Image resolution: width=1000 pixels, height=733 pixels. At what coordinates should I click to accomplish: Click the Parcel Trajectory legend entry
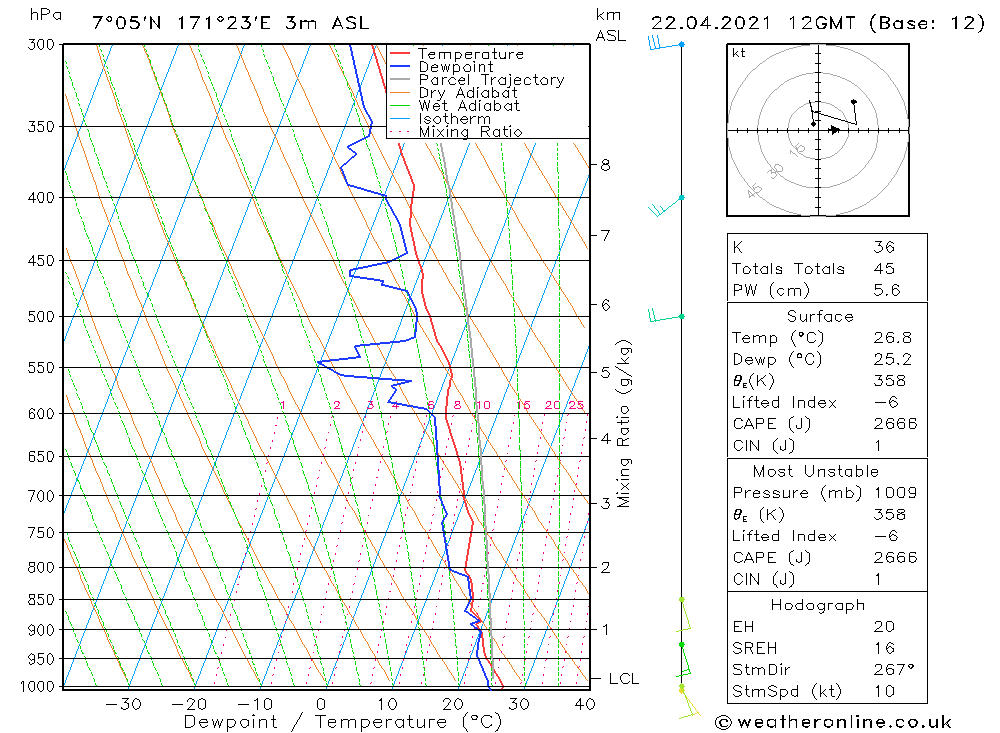[477, 80]
